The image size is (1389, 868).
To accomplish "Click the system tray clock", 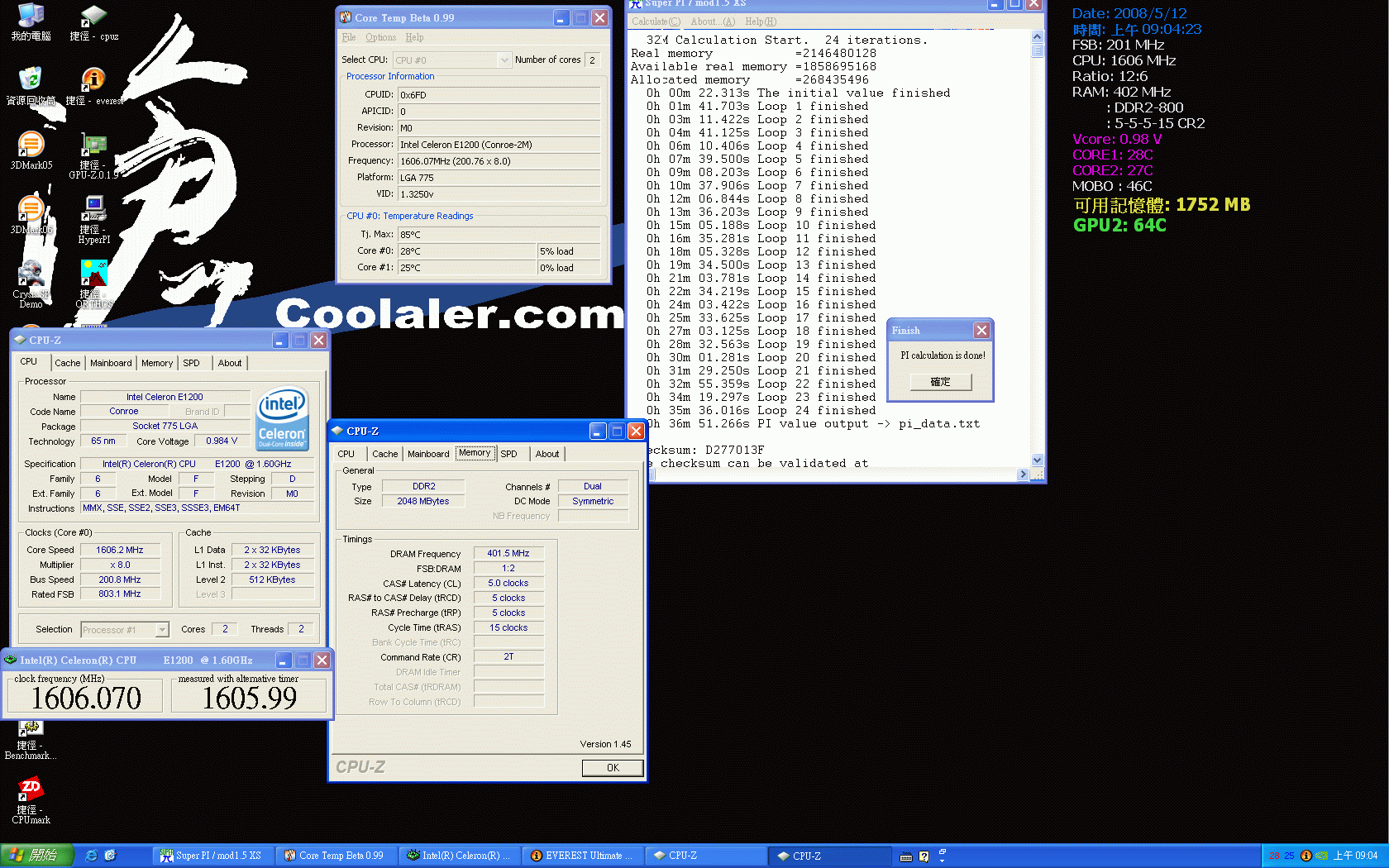I will (1355, 856).
